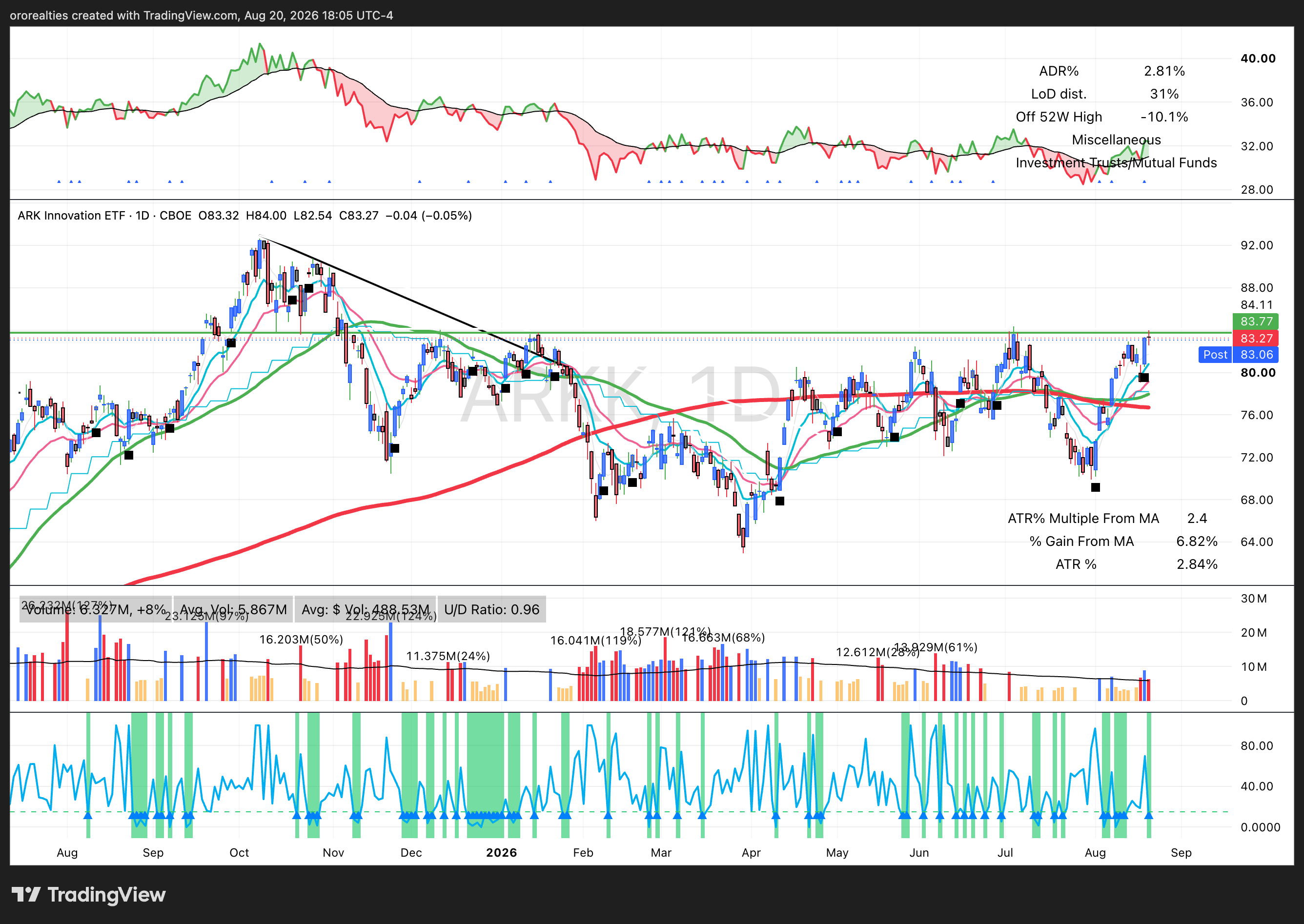Click the 'Avg. Vol: 5.867M' label

[x=233, y=610]
